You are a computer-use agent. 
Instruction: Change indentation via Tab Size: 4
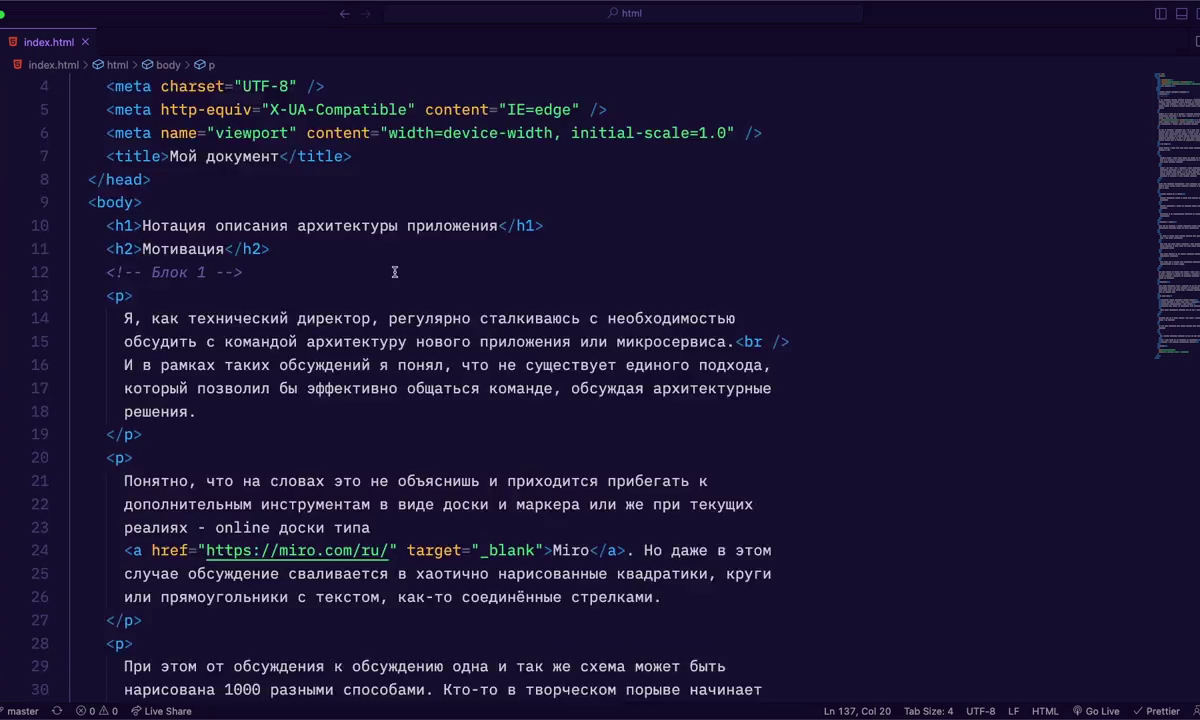pos(928,711)
